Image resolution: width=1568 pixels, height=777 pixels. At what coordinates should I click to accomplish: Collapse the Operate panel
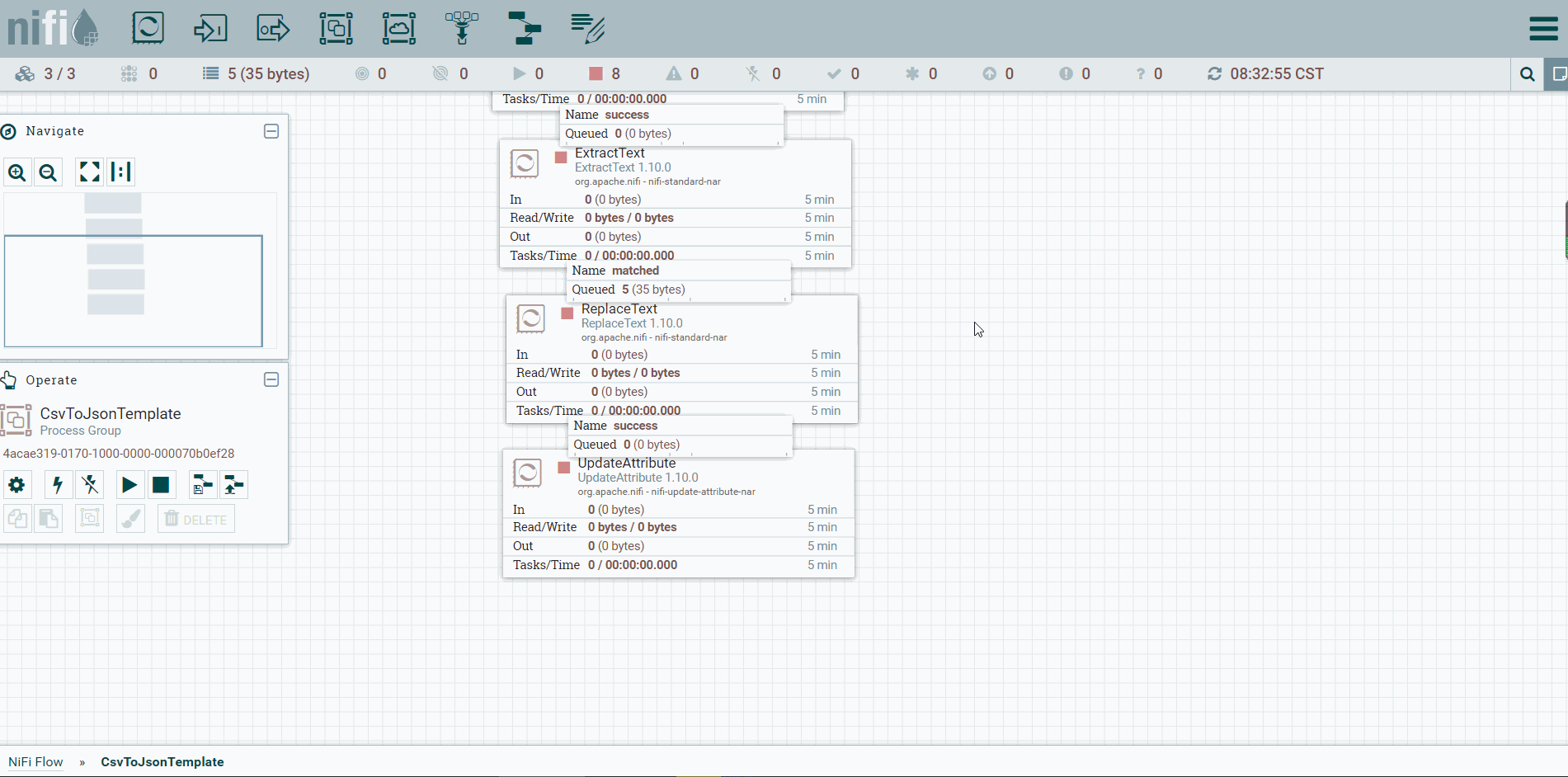tap(271, 379)
